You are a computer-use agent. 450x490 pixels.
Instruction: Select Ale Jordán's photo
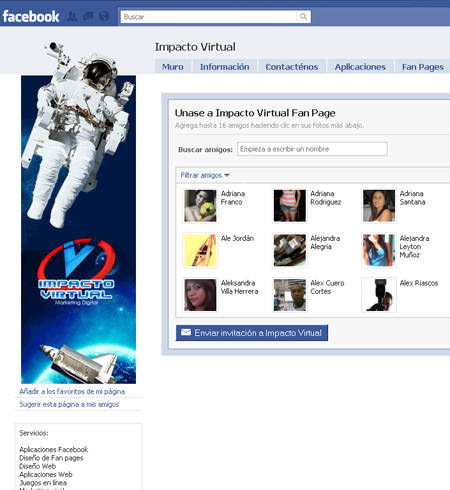[200, 250]
